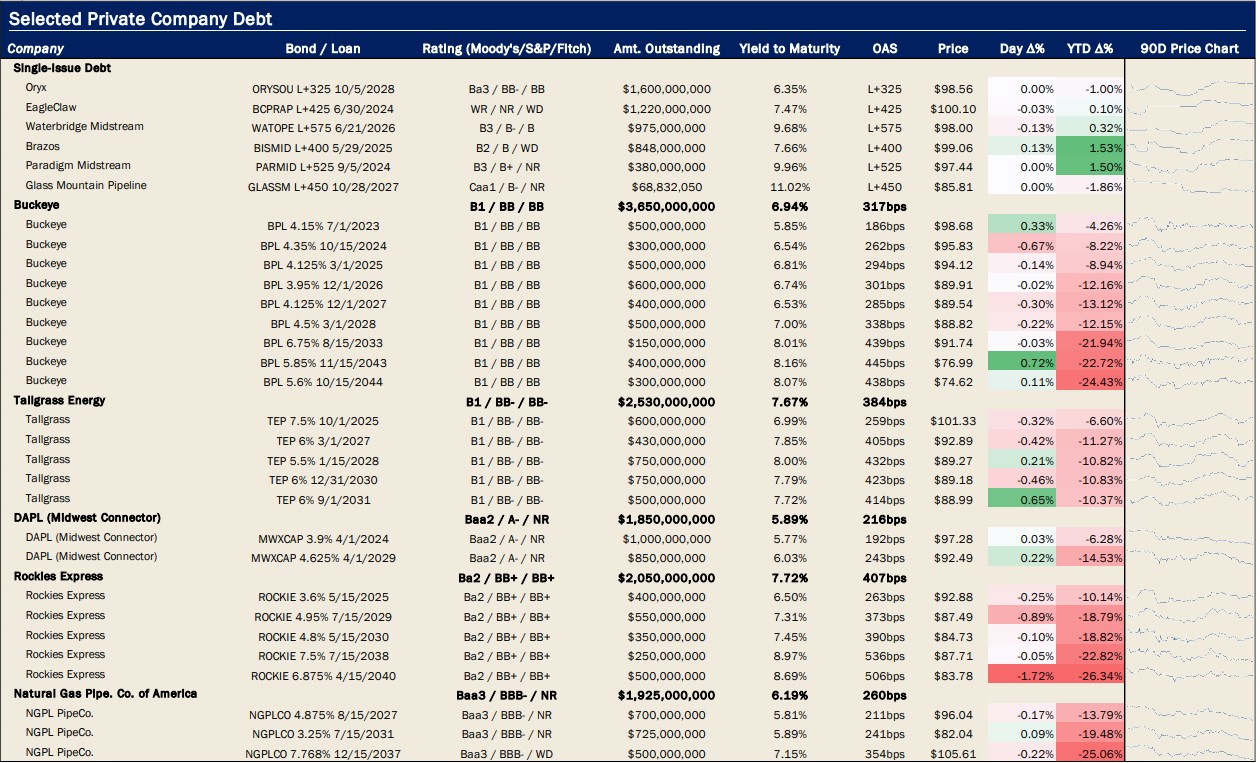Click the amount '$68,832,050'
Image resolution: width=1260 pixels, height=763 pixels.
pos(666,187)
